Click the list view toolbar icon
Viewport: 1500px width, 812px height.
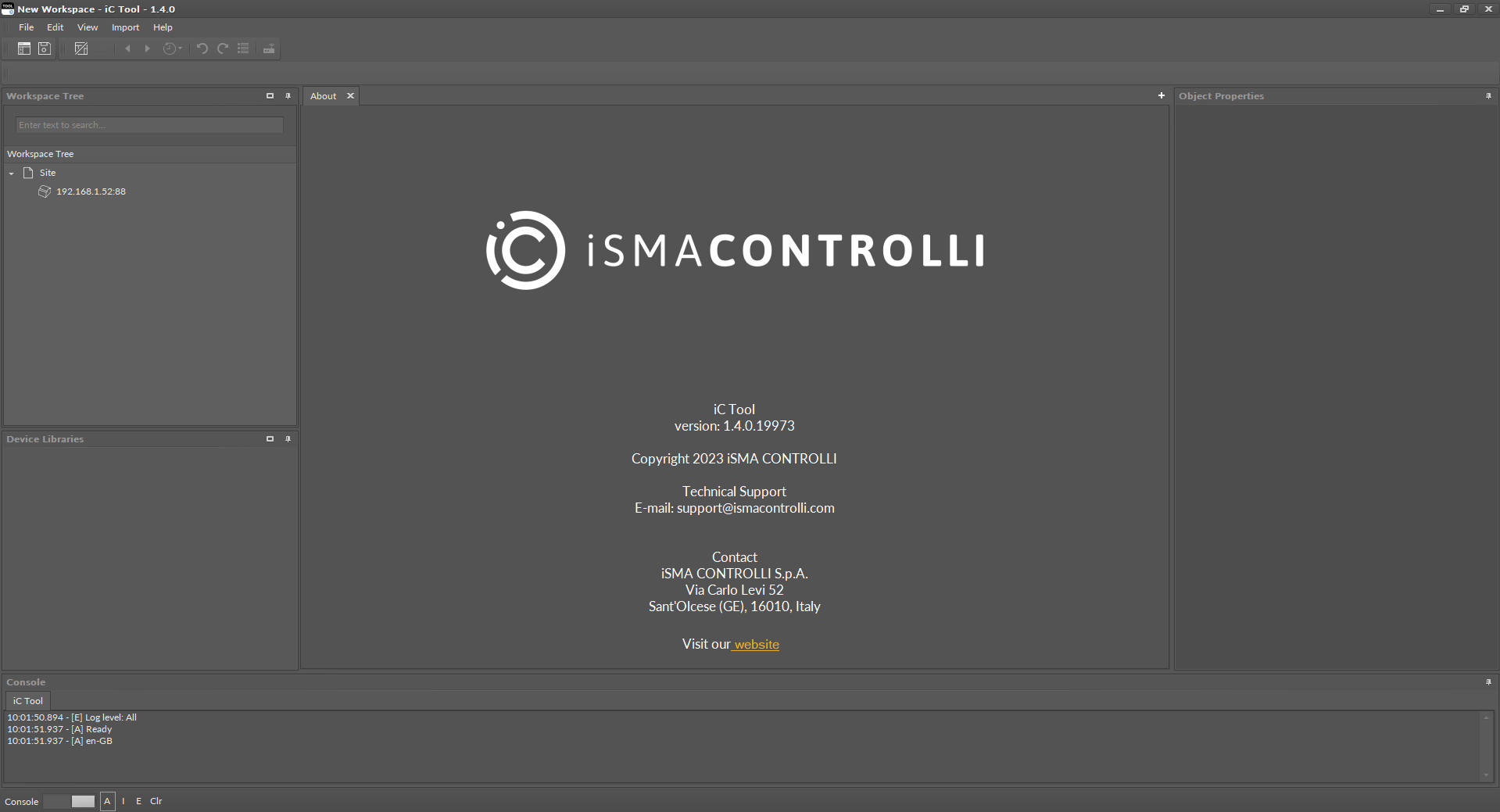pos(243,48)
